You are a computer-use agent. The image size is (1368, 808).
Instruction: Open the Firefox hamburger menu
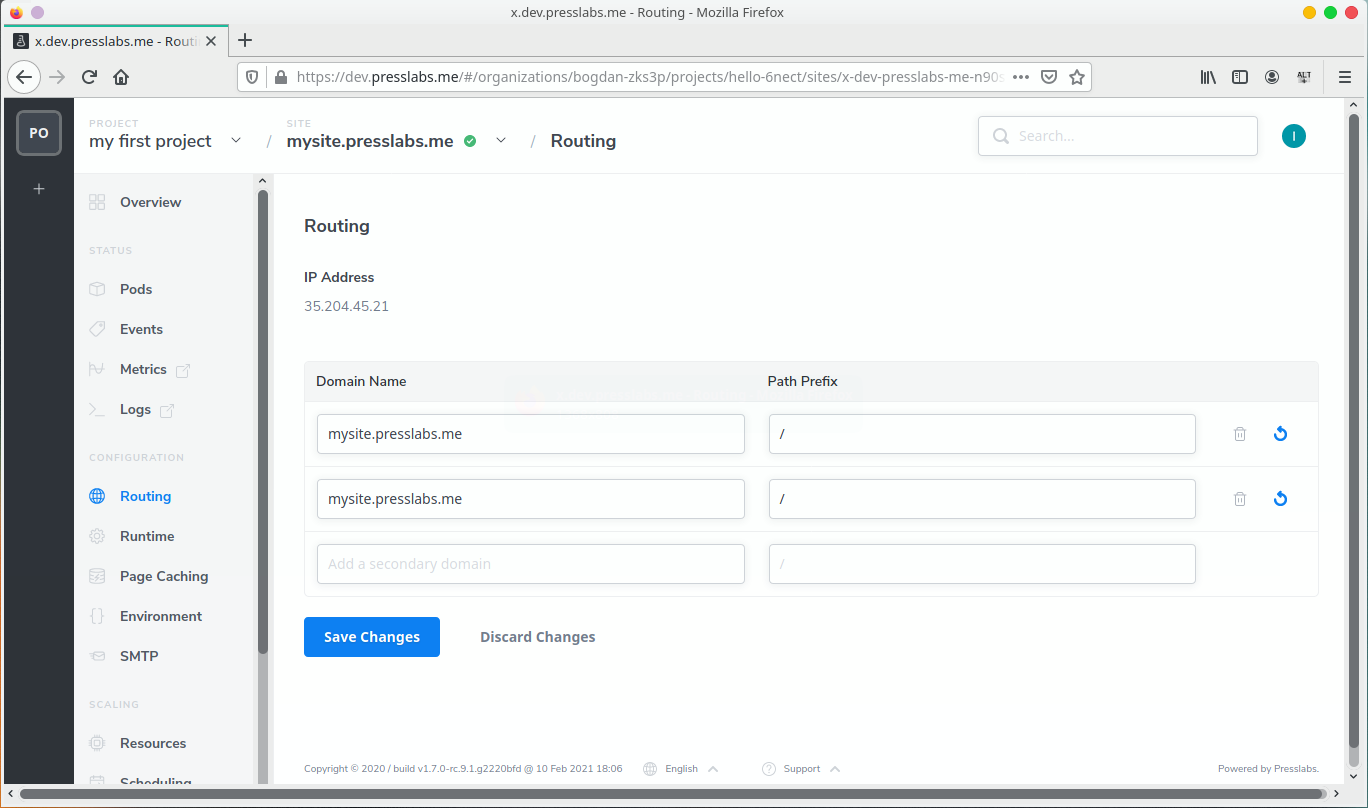[x=1345, y=77]
